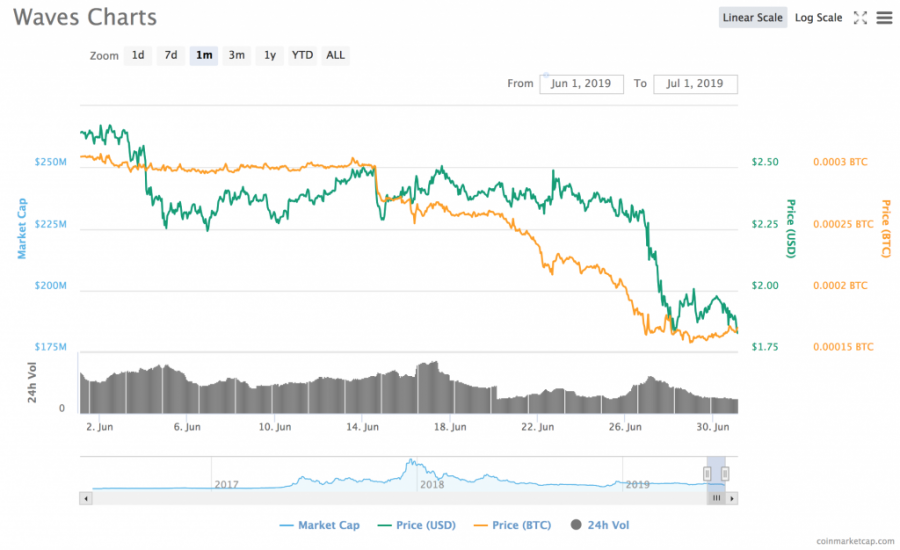Screen dimensions: 900x550
Task: Show year-to-date with YTD
Action: point(302,55)
